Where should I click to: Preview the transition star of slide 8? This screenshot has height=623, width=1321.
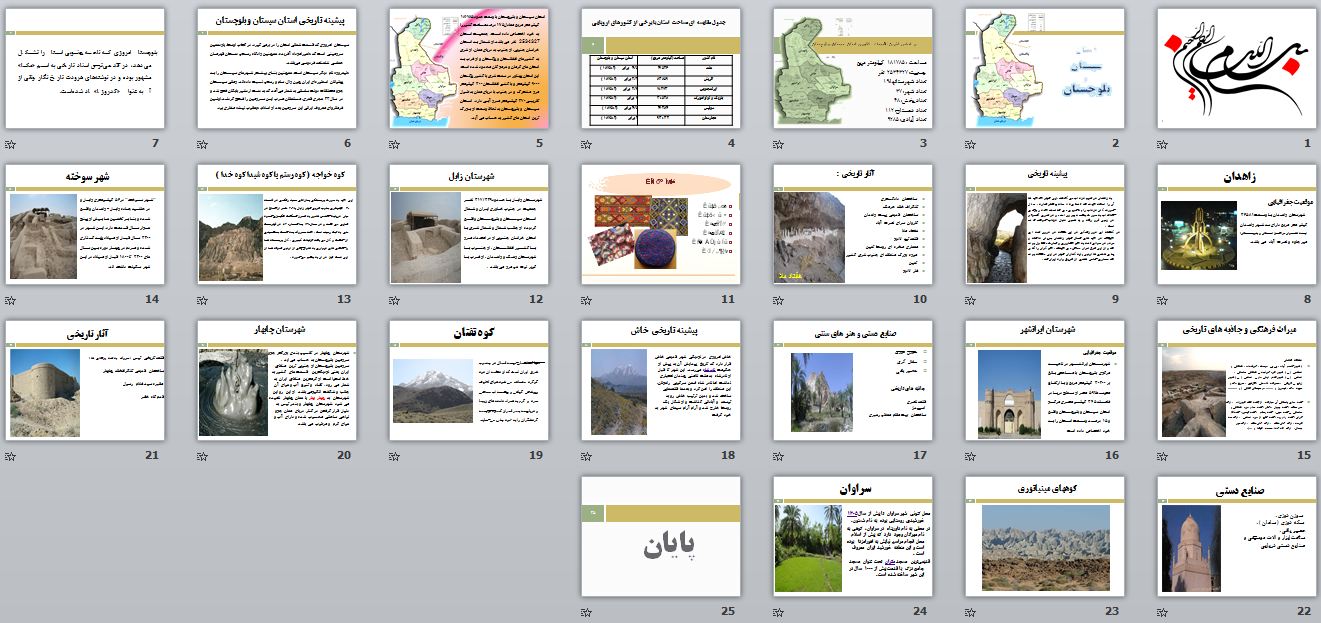[1162, 301]
